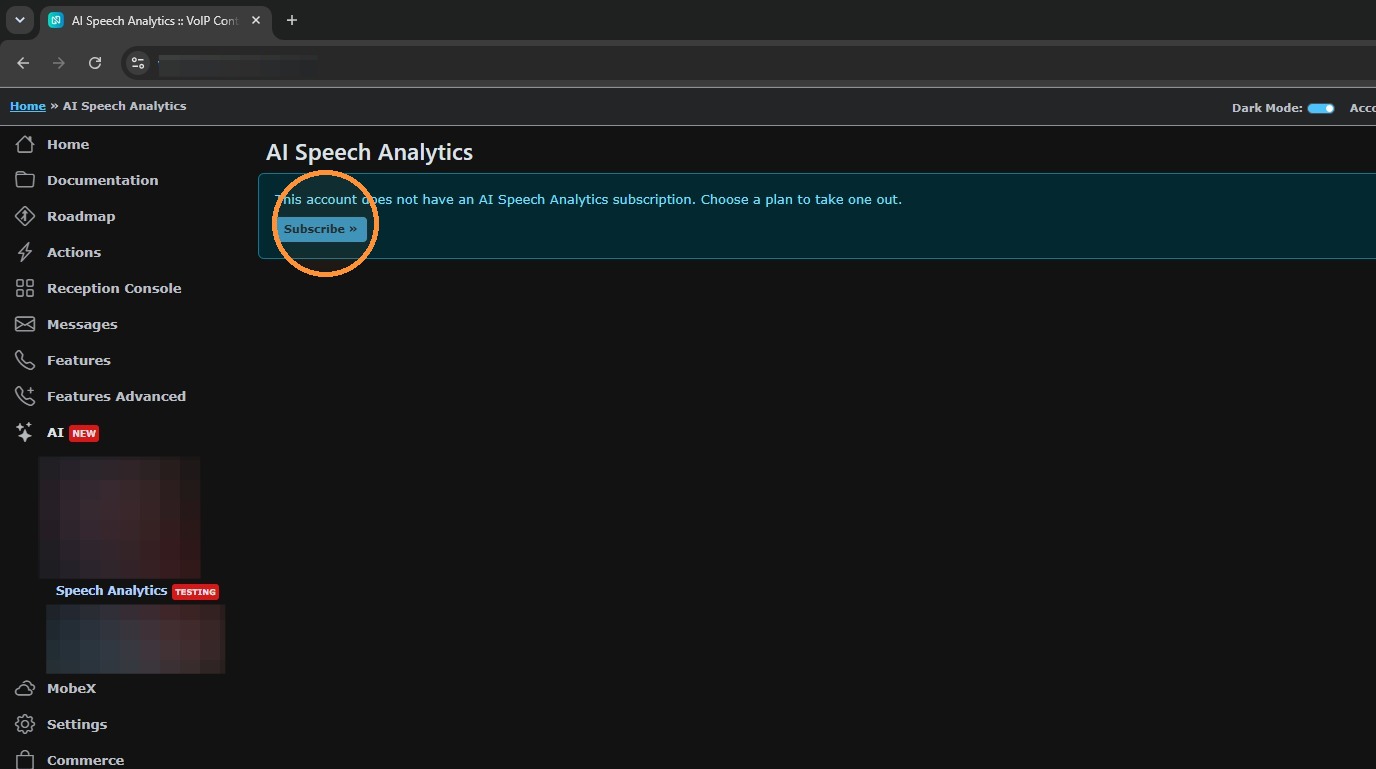This screenshot has width=1376, height=769.
Task: Open the AI sparkle icon
Action: click(25, 432)
